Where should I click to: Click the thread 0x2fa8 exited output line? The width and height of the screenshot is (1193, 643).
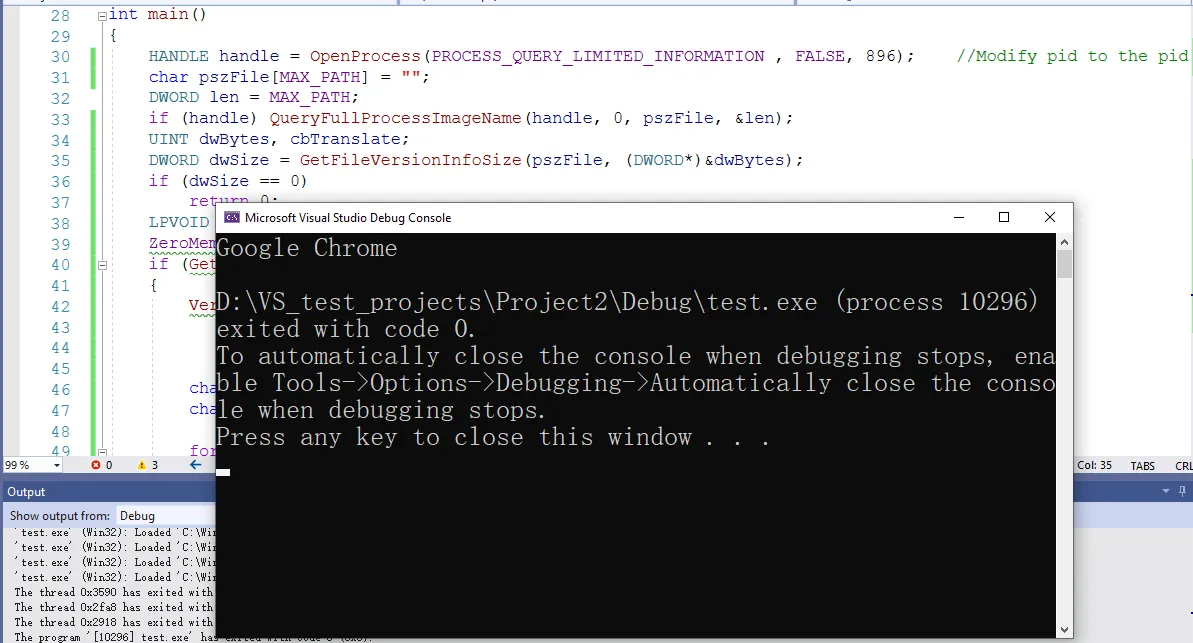(114, 607)
